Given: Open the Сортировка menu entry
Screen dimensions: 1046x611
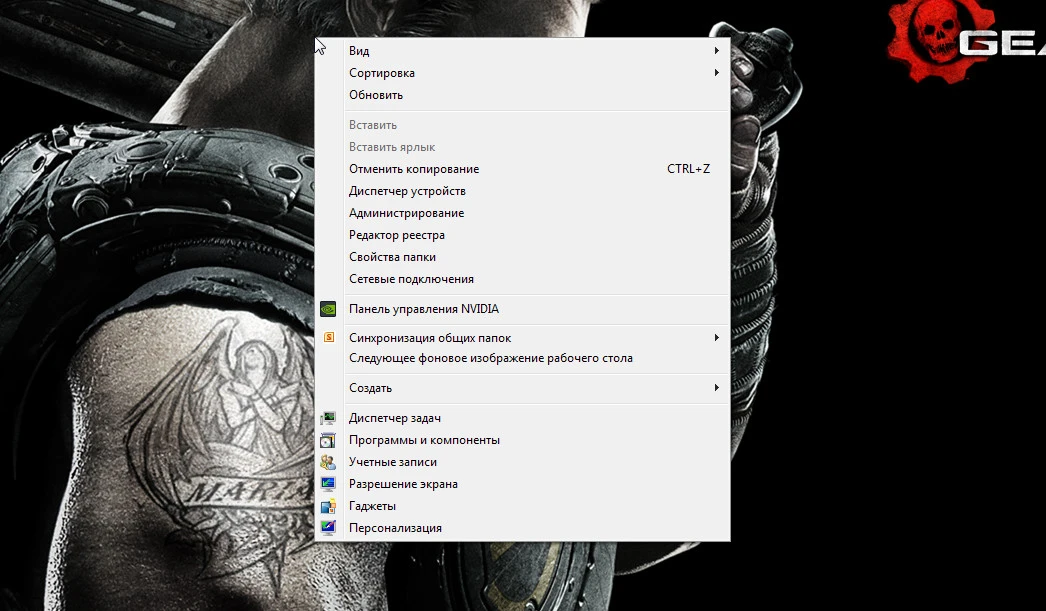Looking at the screenshot, I should tap(522, 73).
